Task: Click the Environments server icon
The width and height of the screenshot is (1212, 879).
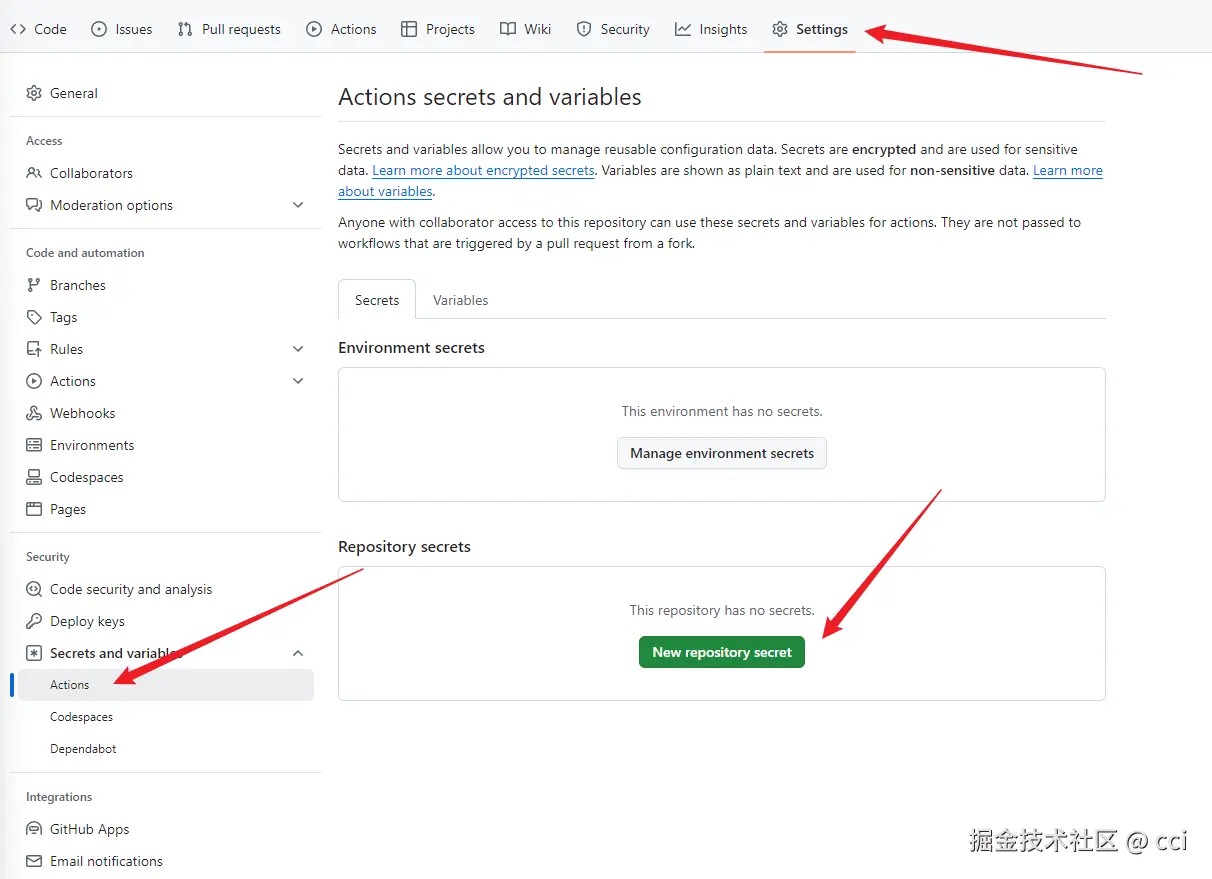Action: [34, 445]
